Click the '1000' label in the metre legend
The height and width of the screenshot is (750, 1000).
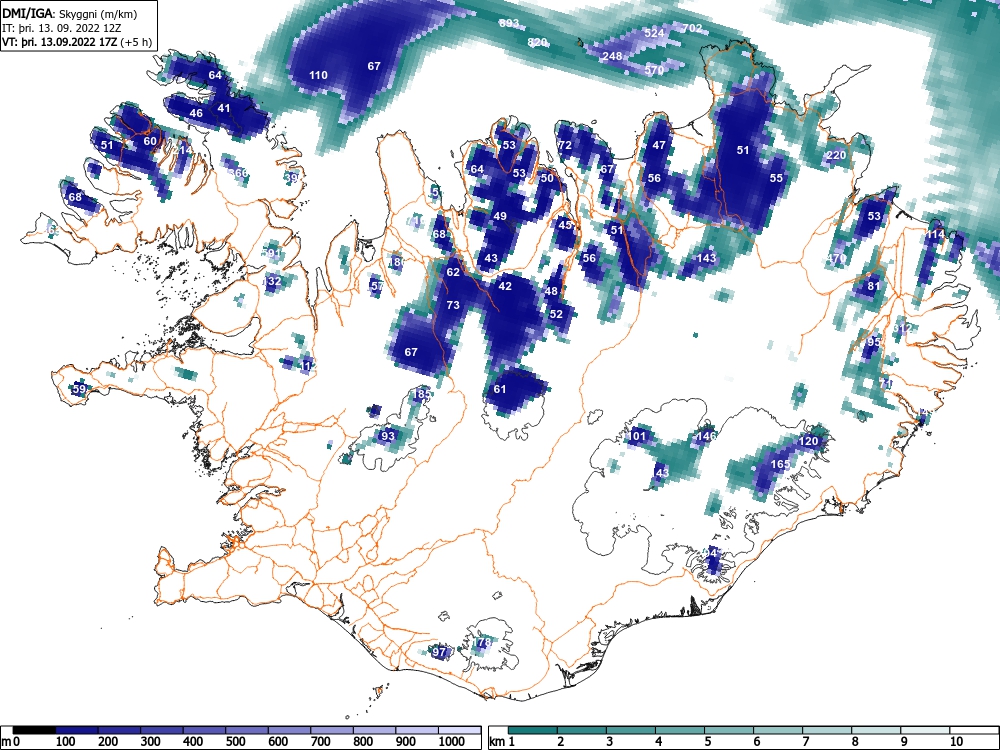[x=452, y=742]
